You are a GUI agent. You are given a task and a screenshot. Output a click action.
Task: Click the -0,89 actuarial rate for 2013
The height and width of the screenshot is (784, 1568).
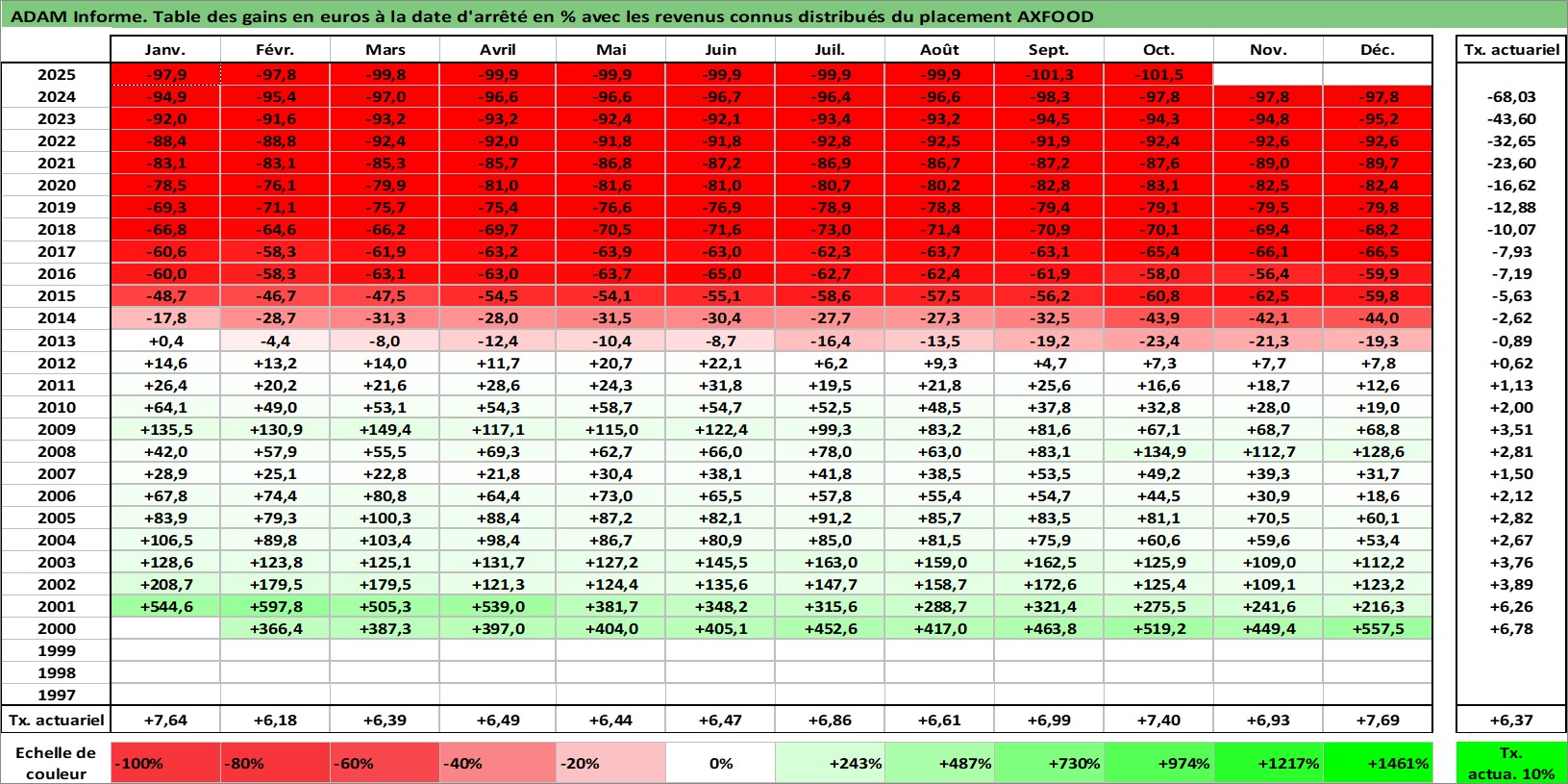coord(1511,341)
